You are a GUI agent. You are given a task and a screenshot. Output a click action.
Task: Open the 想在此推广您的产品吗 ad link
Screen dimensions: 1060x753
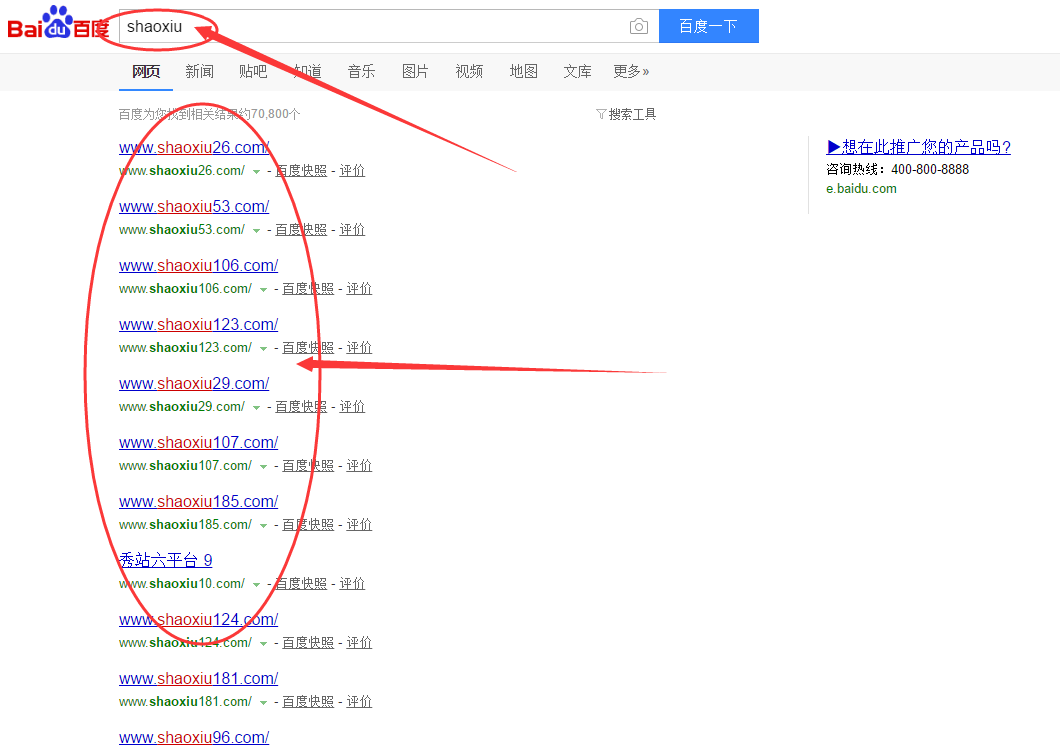[x=918, y=148]
